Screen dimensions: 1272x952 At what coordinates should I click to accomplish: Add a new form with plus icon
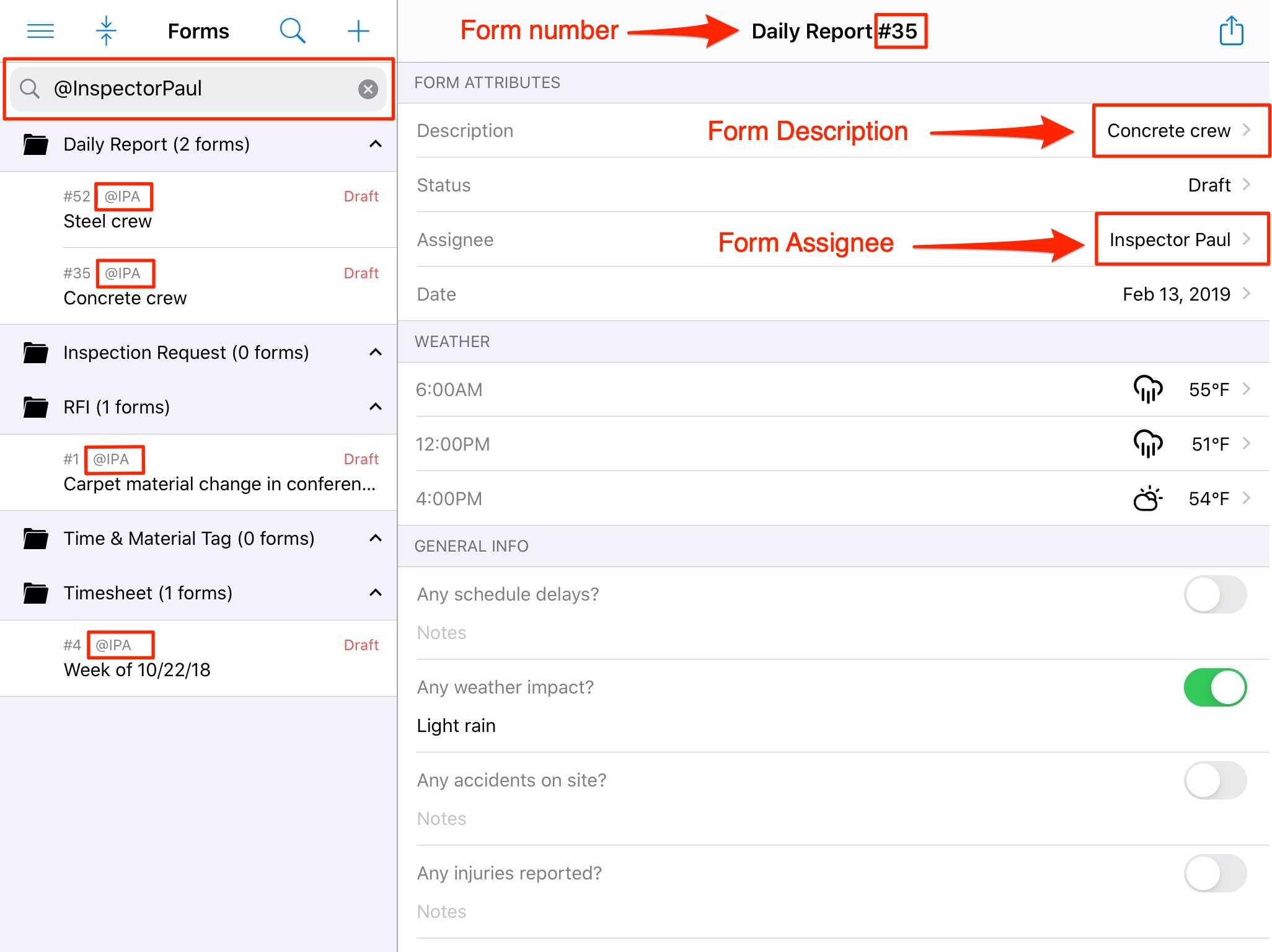[x=358, y=31]
